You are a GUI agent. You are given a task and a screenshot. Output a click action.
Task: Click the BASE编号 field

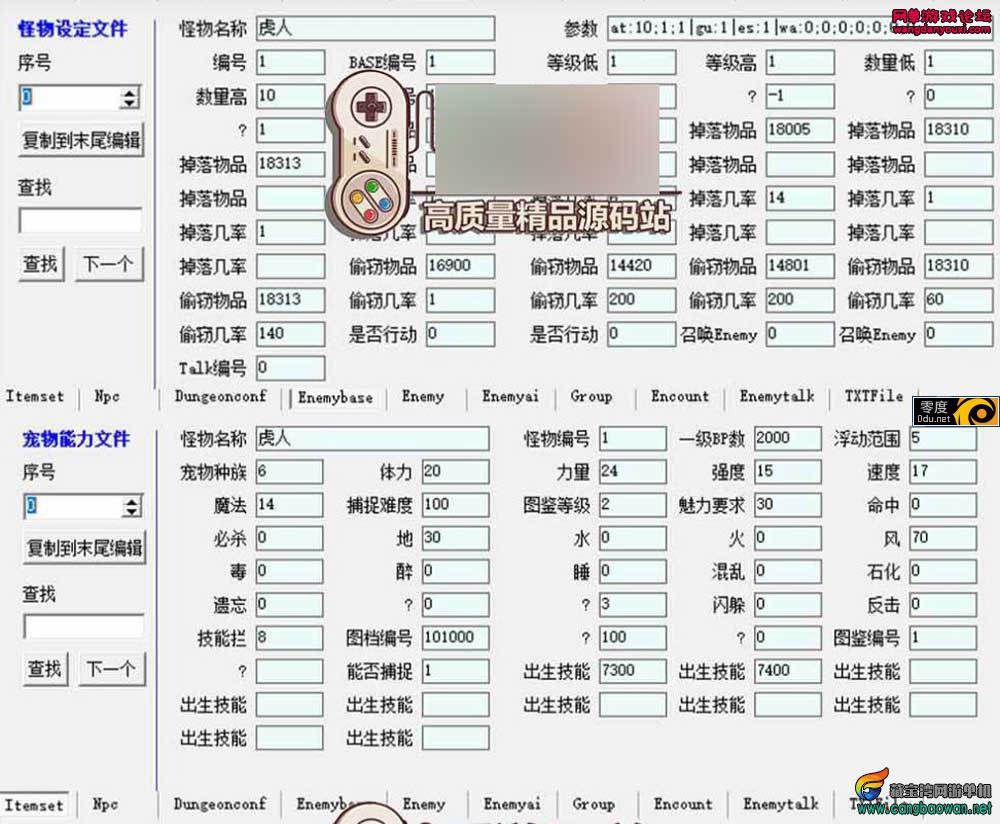tap(460, 63)
